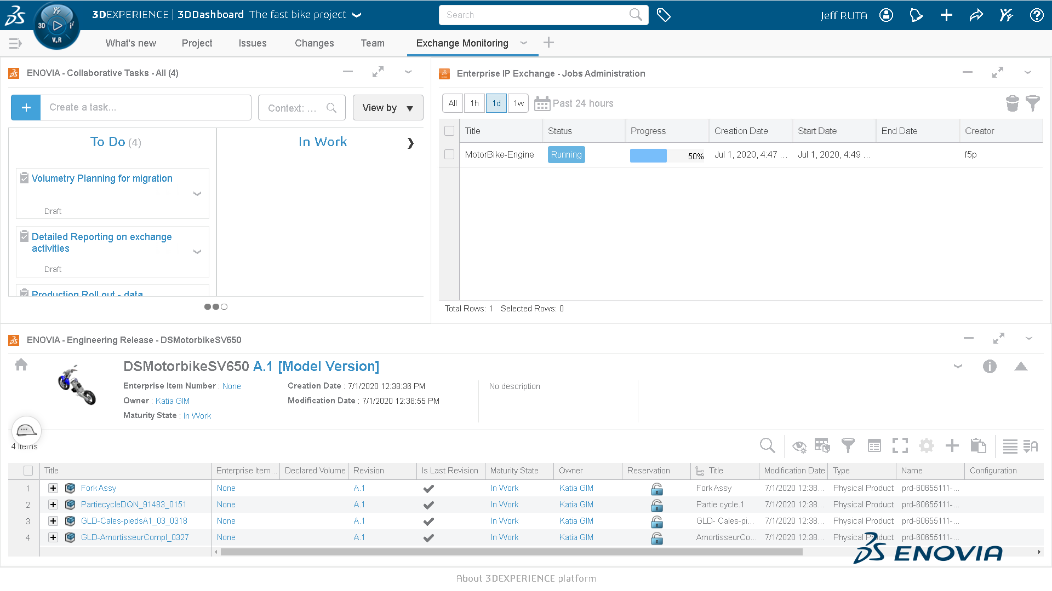Open the information icon for DSMotorbikeSV650
This screenshot has height=591, width=1052.
click(x=990, y=366)
